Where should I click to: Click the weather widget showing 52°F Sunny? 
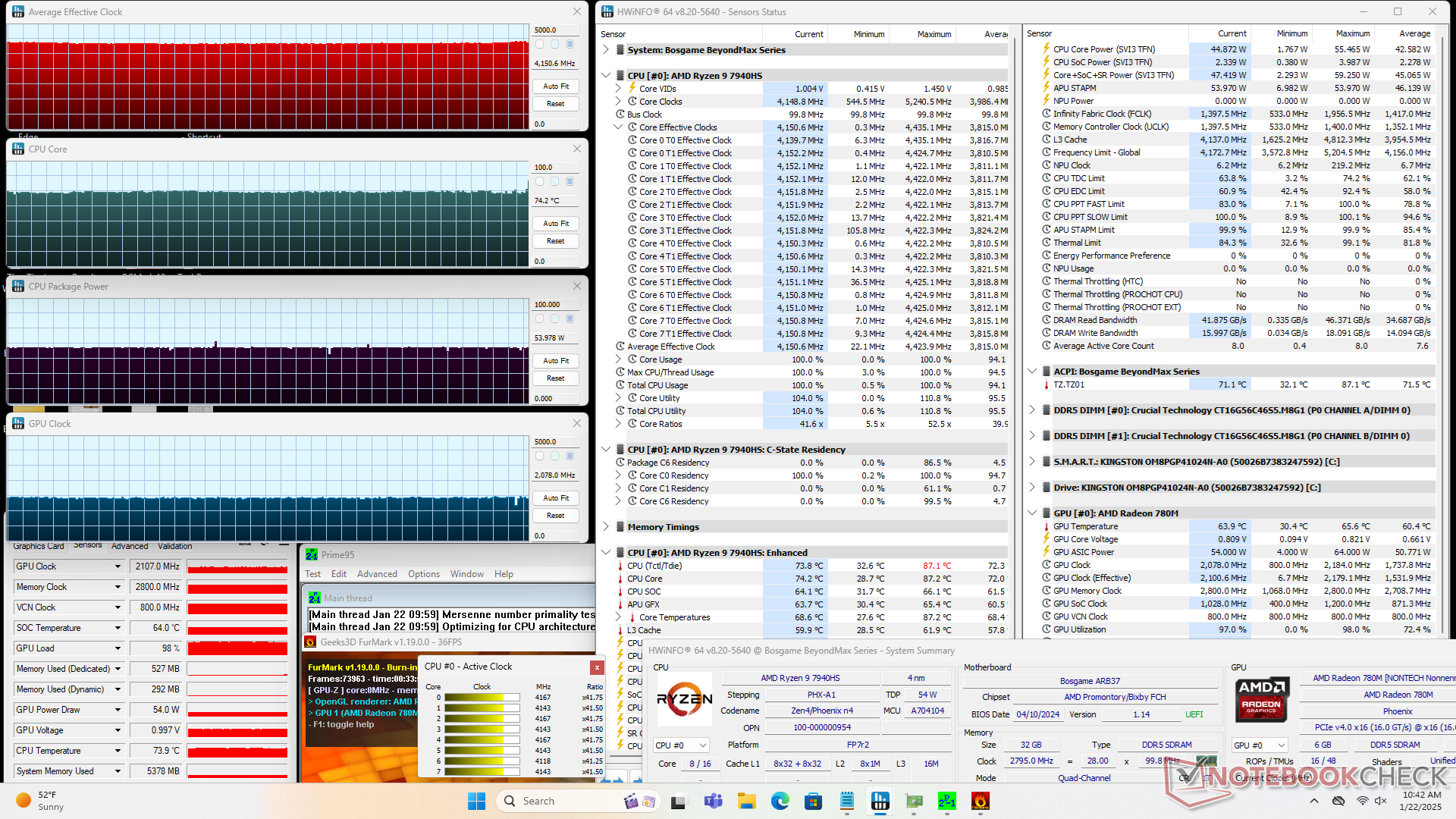[x=39, y=801]
